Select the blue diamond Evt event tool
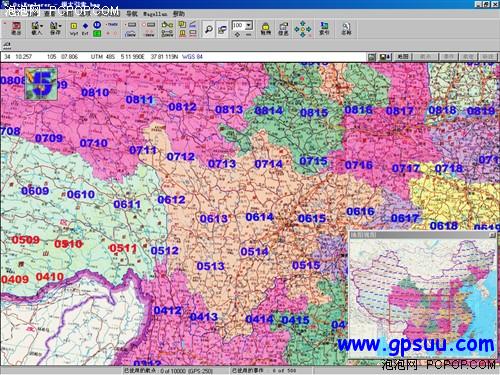The image size is (500, 375). [x=85, y=26]
